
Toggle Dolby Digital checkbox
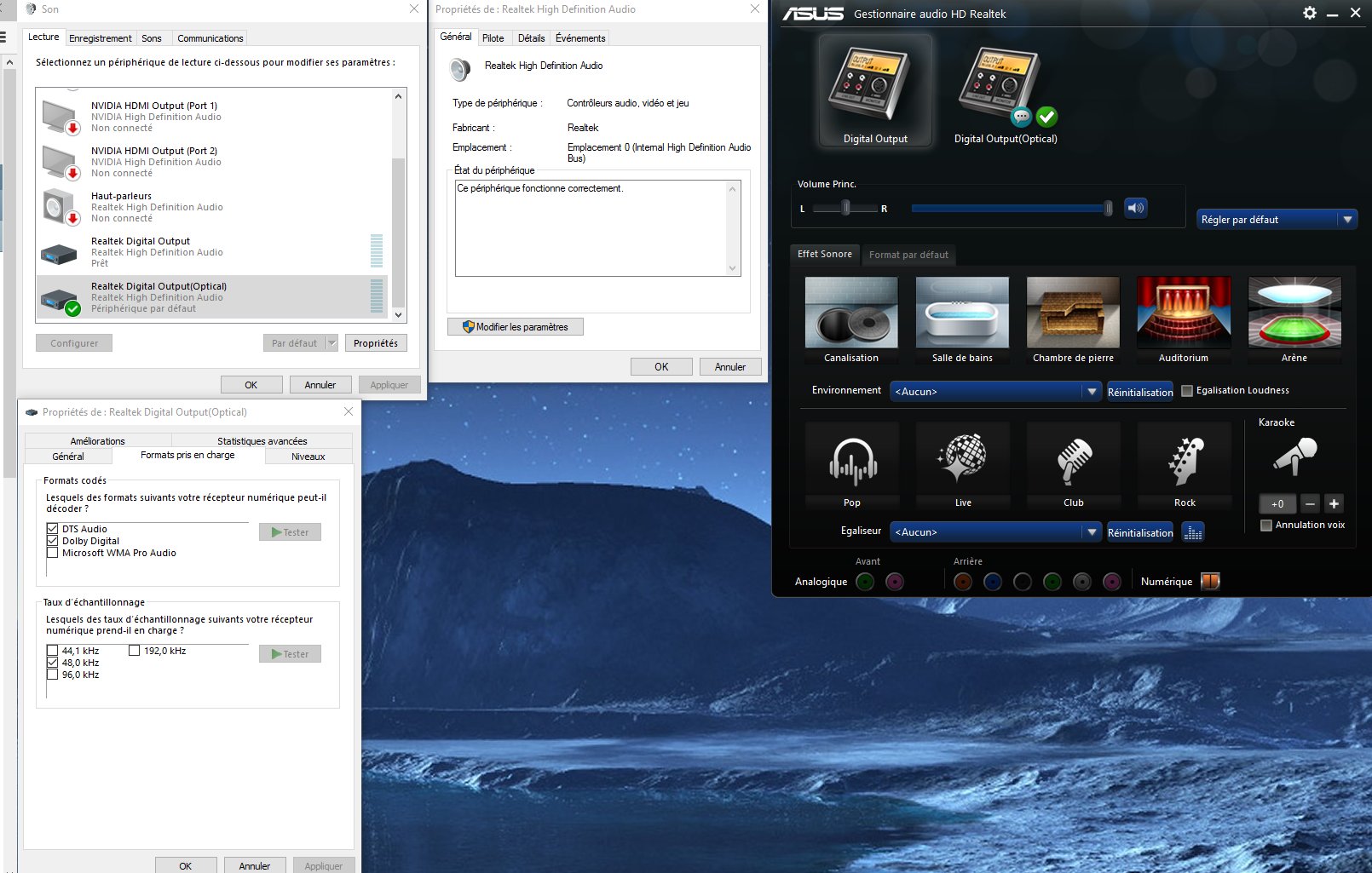(x=53, y=541)
